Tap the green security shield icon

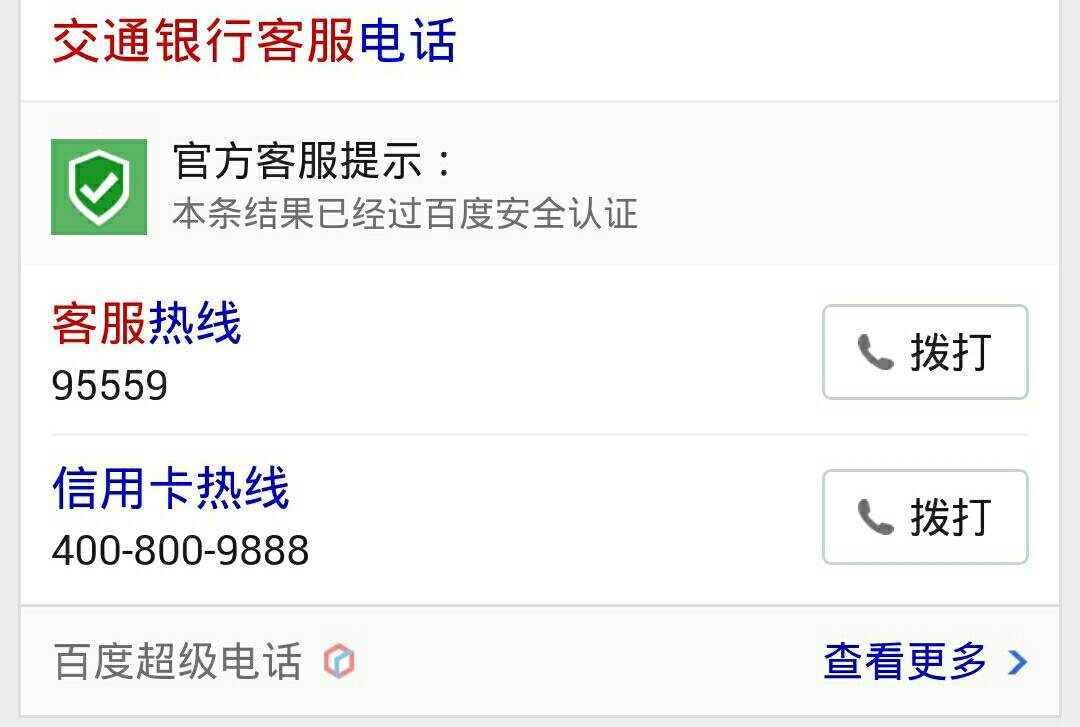98,187
